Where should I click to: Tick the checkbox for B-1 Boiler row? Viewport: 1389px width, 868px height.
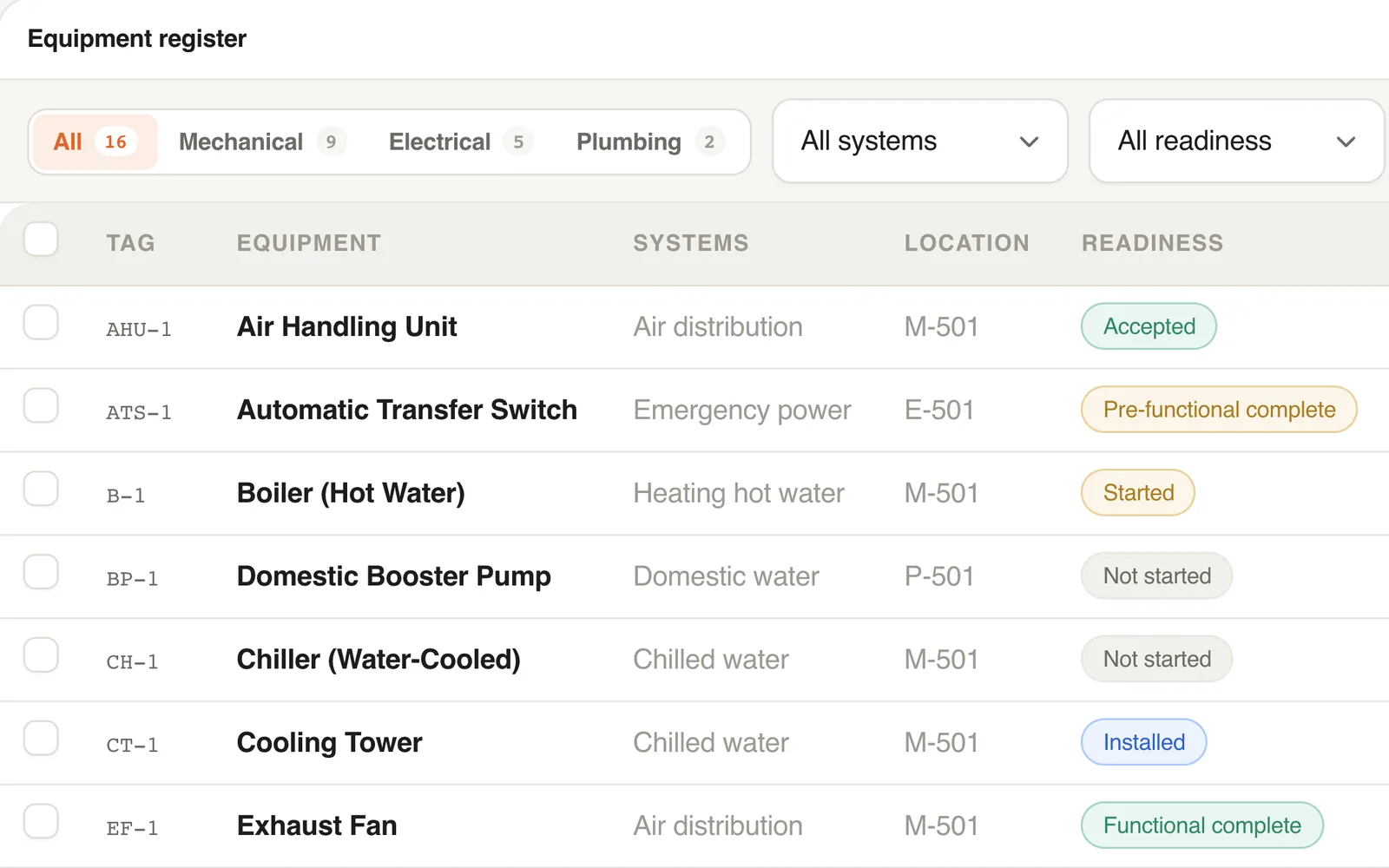click(x=41, y=490)
